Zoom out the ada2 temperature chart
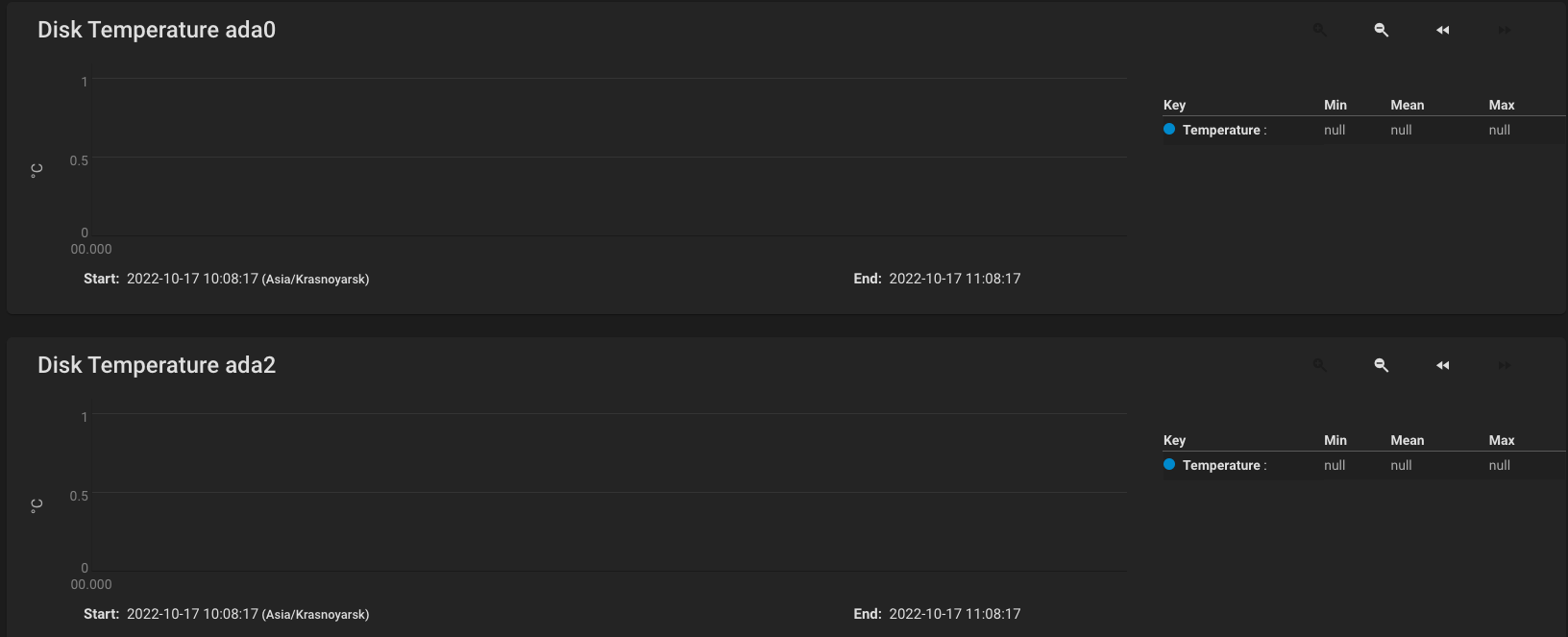This screenshot has height=637, width=1568. (1382, 365)
